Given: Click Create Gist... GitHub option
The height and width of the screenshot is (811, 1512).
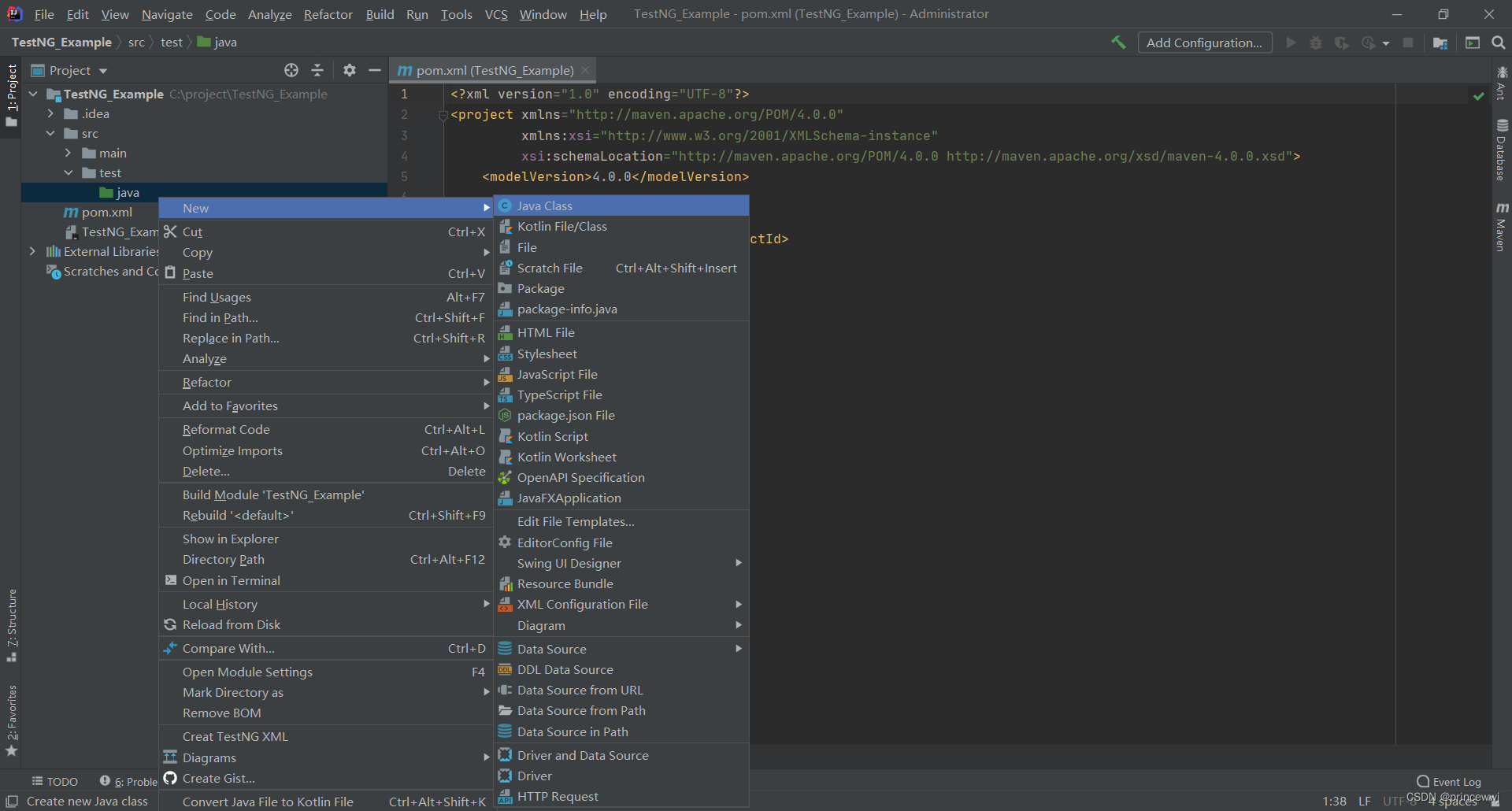Looking at the screenshot, I should pyautogui.click(x=326, y=778).
